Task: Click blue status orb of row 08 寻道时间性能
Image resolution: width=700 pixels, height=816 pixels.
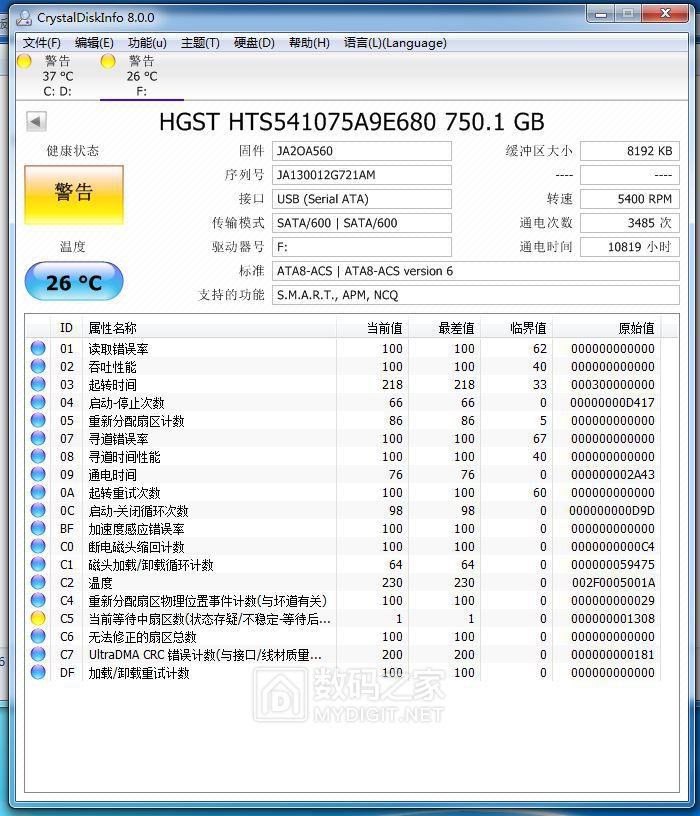Action: (x=38, y=456)
